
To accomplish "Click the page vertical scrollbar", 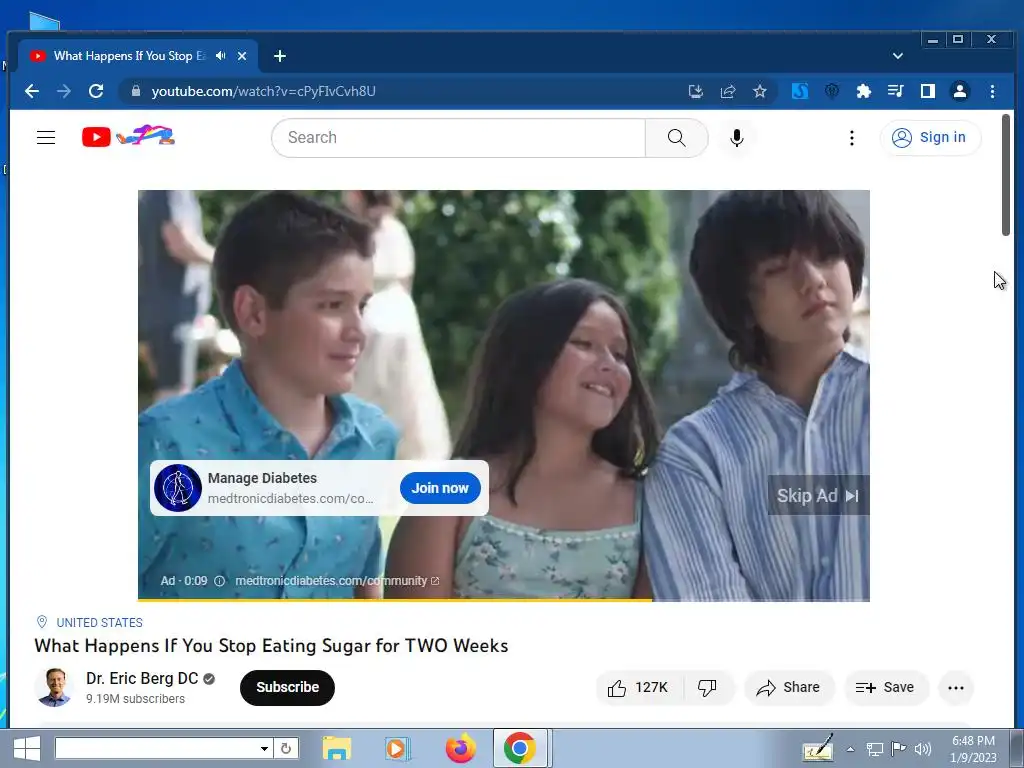I will (1006, 175).
